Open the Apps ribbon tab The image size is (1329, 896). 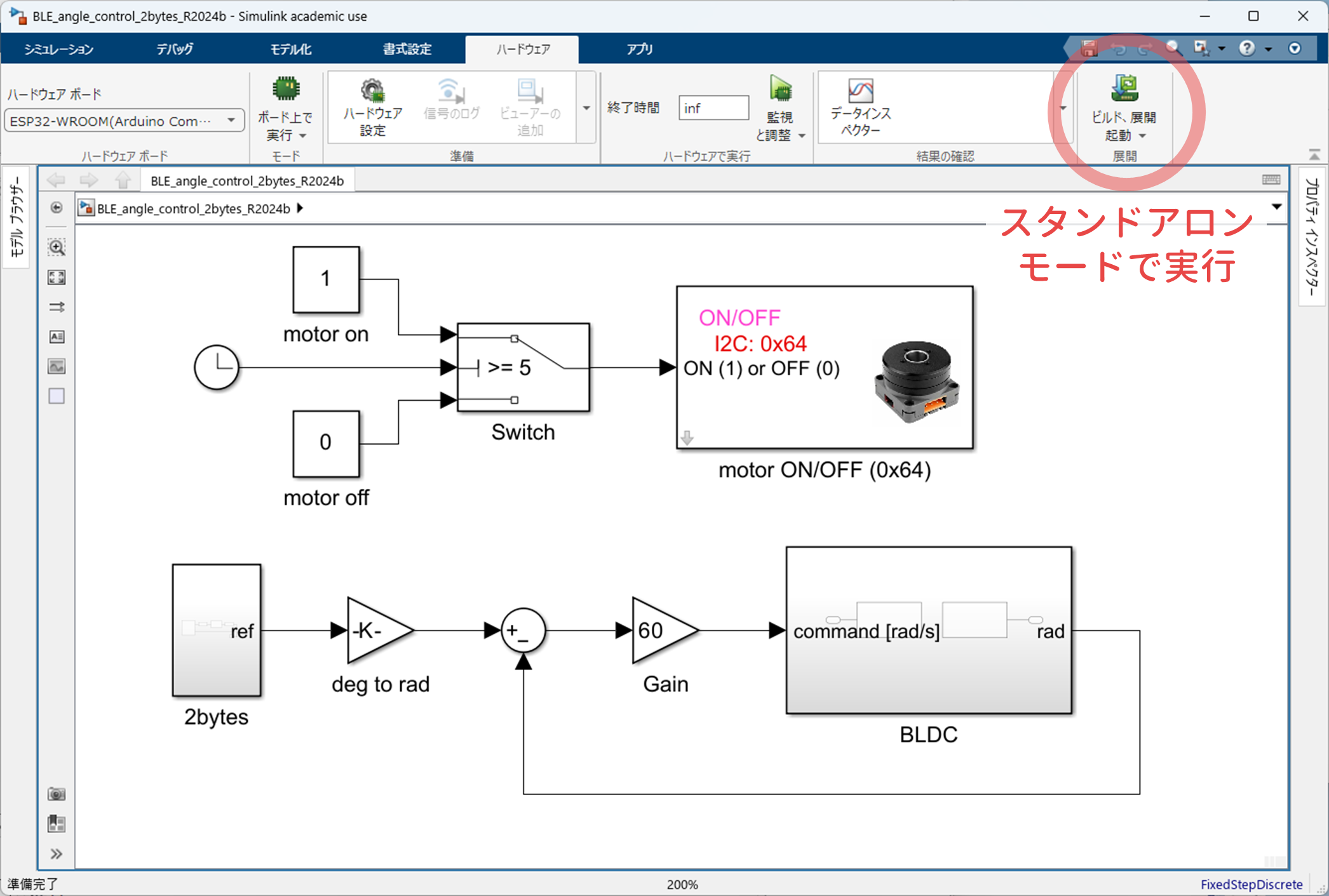click(639, 49)
